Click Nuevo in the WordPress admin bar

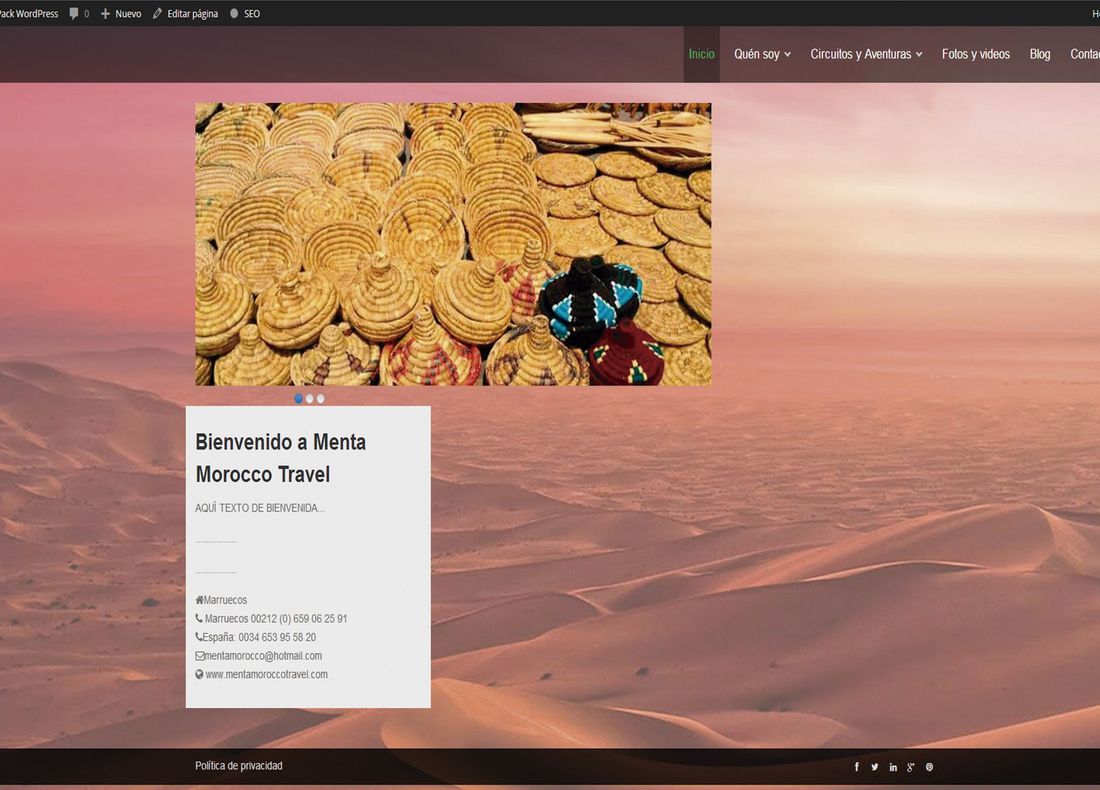coord(128,13)
